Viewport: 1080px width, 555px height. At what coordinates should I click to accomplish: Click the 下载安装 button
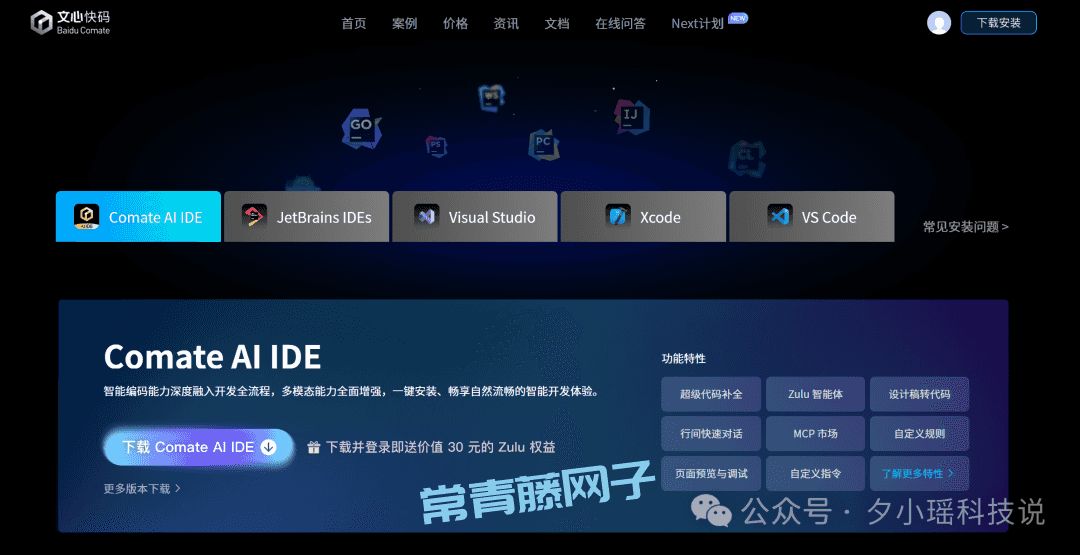999,23
